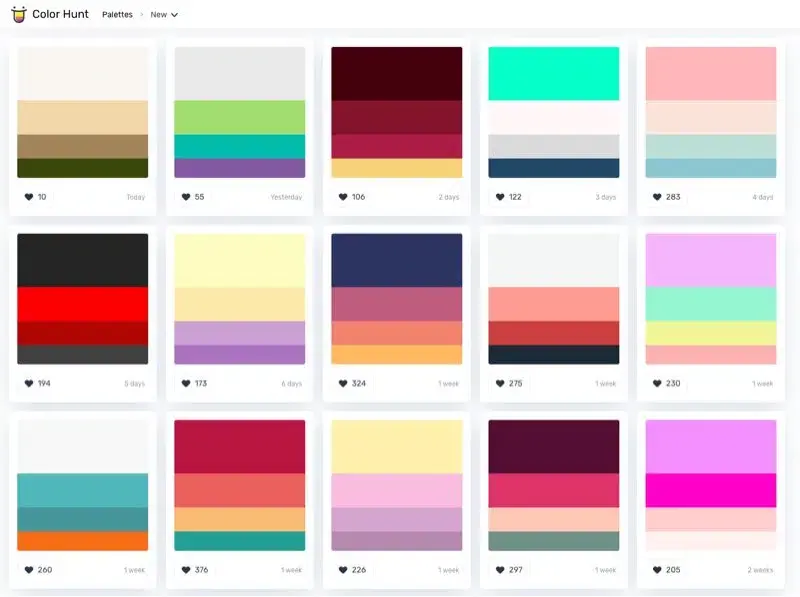800x597 pixels.
Task: Pick the orange swatch in the 260-likes palette
Action: click(x=83, y=541)
